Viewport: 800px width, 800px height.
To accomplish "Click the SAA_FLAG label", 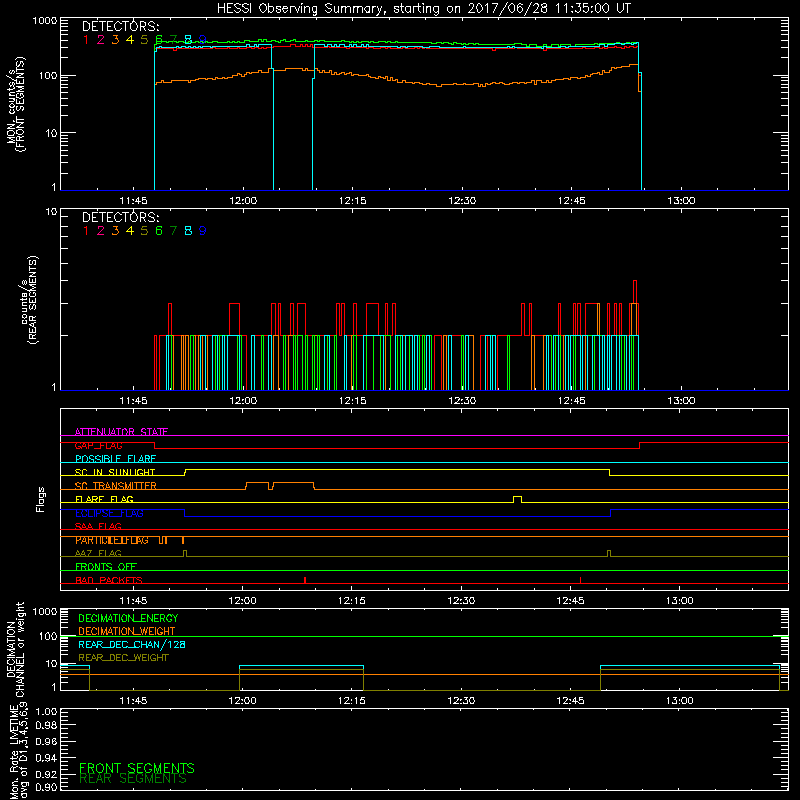I will 98,526.
